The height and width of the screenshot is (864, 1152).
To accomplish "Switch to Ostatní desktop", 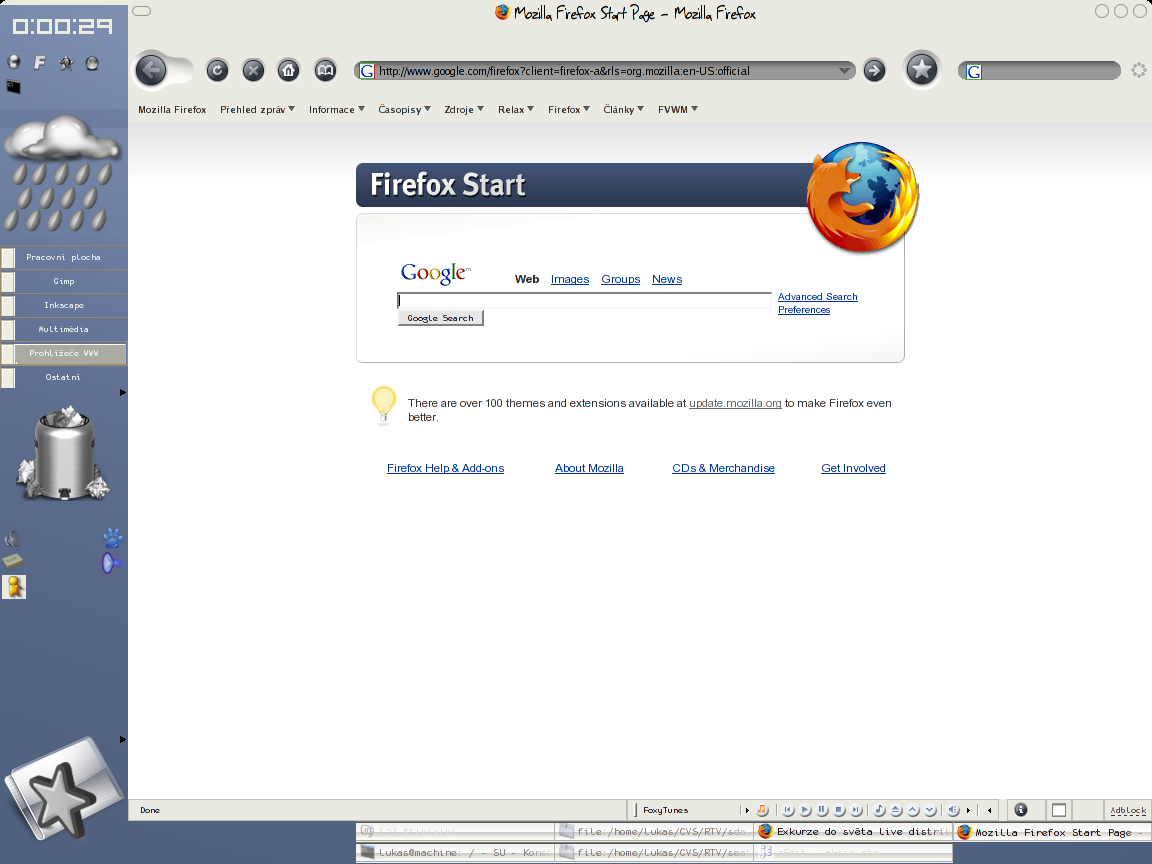I will (x=63, y=377).
